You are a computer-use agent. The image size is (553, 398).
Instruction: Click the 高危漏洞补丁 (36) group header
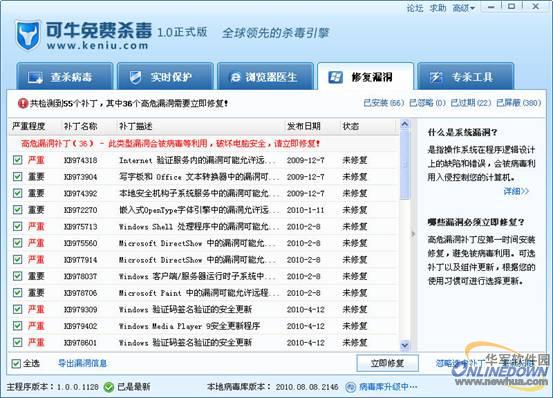(x=170, y=143)
